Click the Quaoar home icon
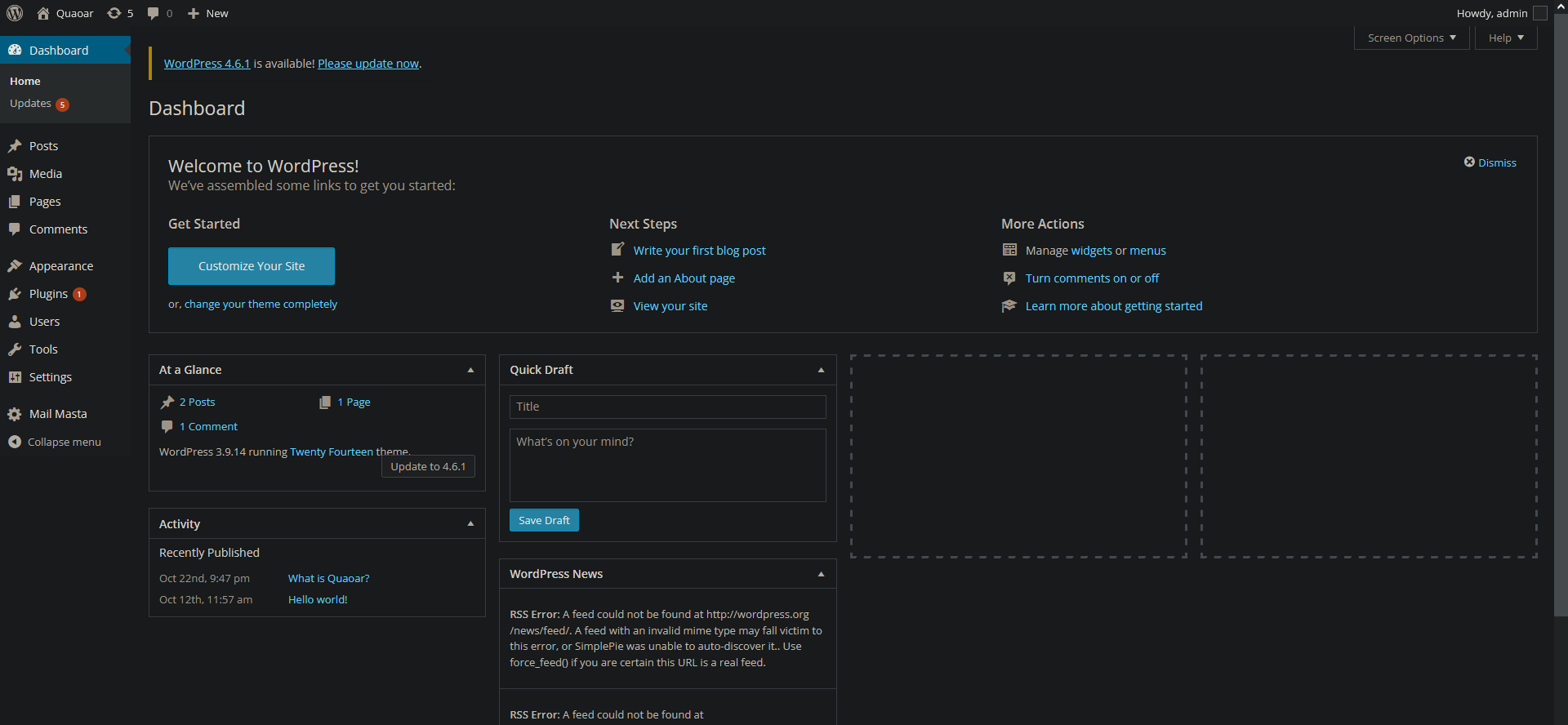The height and width of the screenshot is (725, 1568). click(43, 13)
